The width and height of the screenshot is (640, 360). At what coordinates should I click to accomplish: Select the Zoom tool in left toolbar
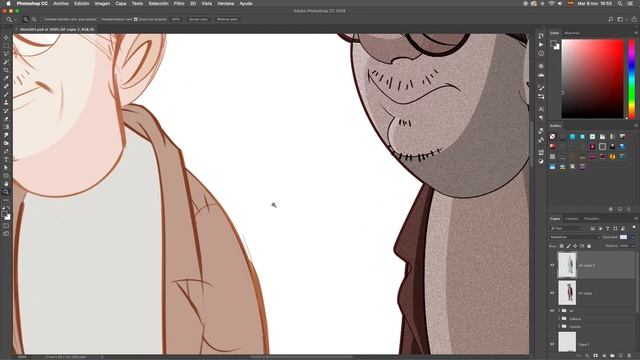coord(6,192)
